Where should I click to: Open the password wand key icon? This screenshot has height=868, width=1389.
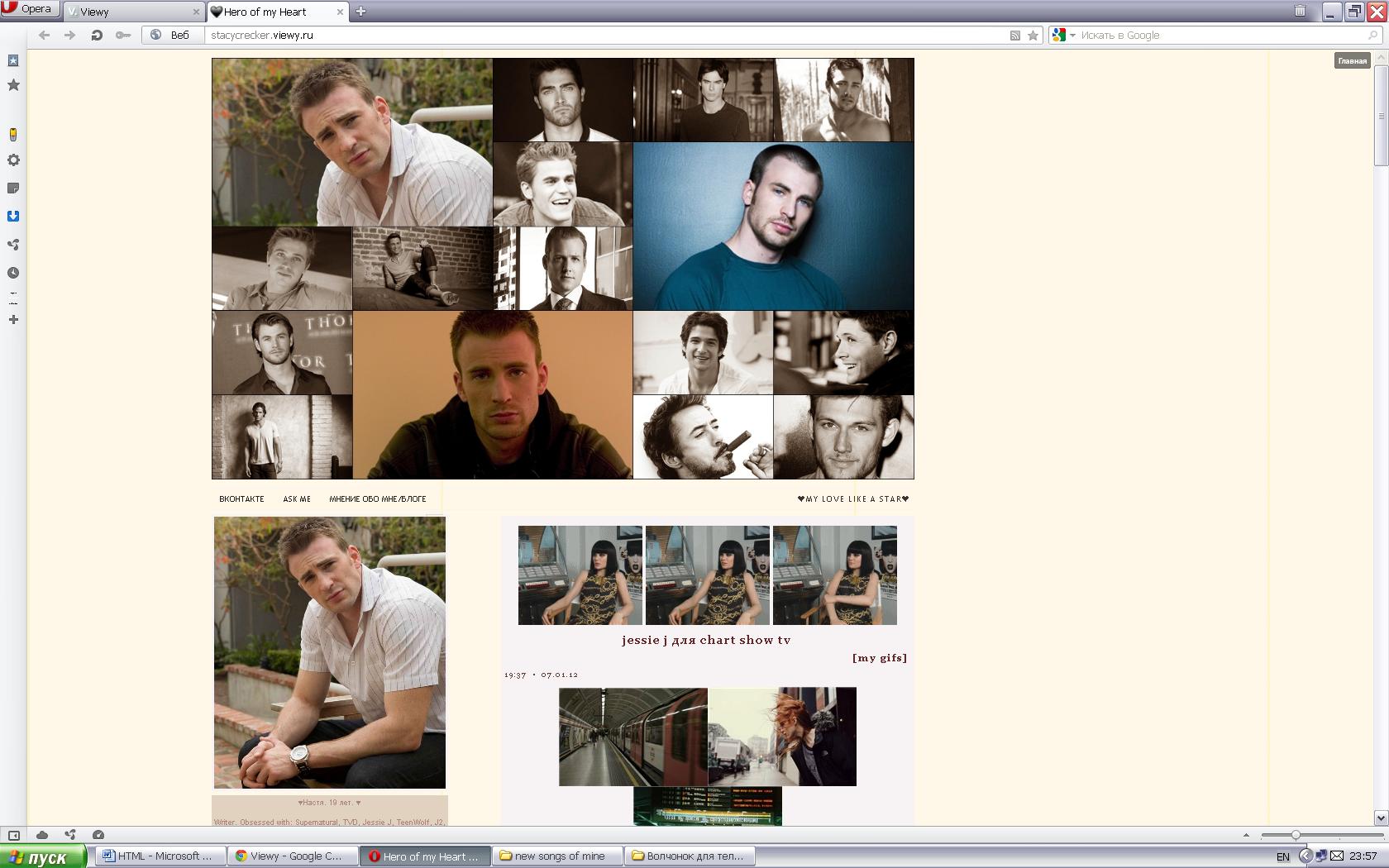pos(123,35)
